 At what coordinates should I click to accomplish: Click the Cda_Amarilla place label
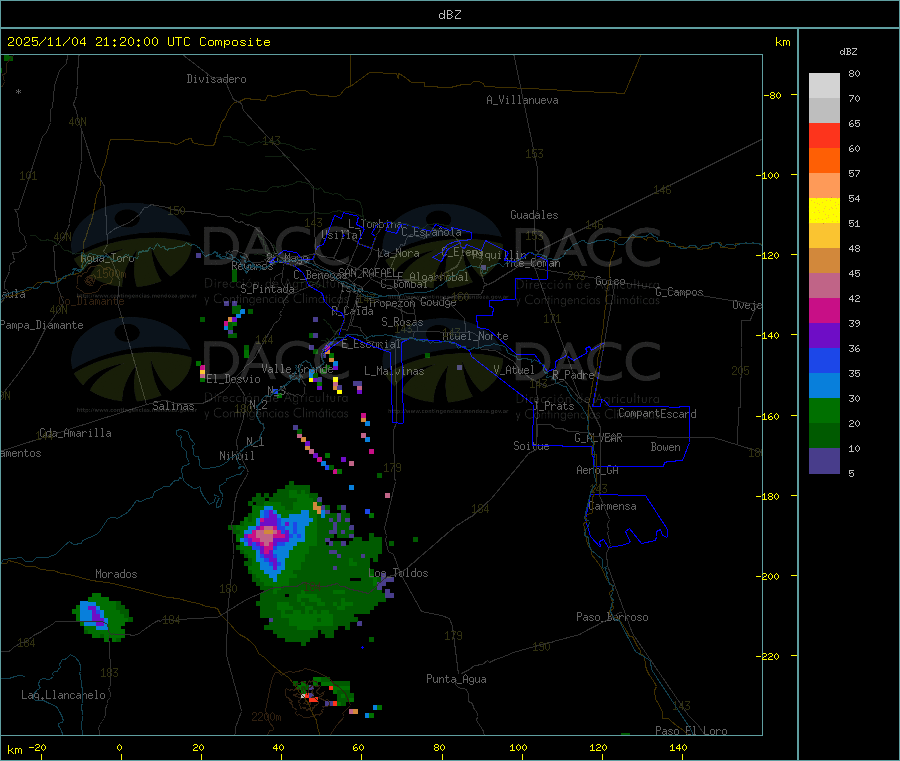click(x=76, y=433)
